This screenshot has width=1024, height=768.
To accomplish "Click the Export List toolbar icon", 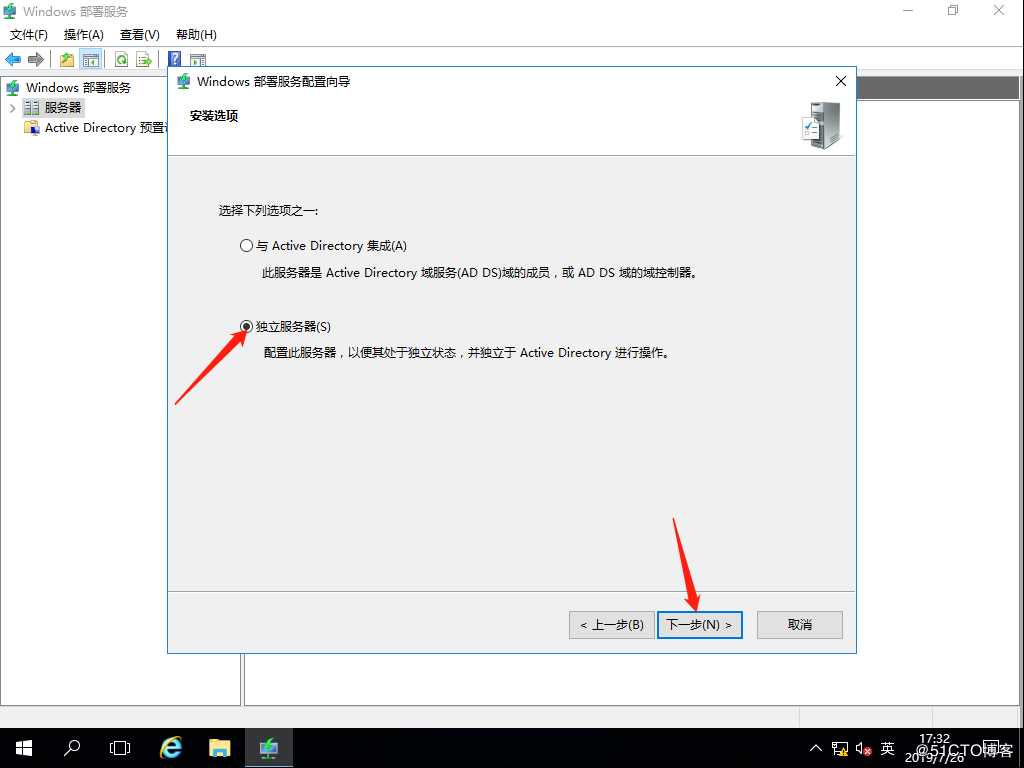I will (x=144, y=59).
